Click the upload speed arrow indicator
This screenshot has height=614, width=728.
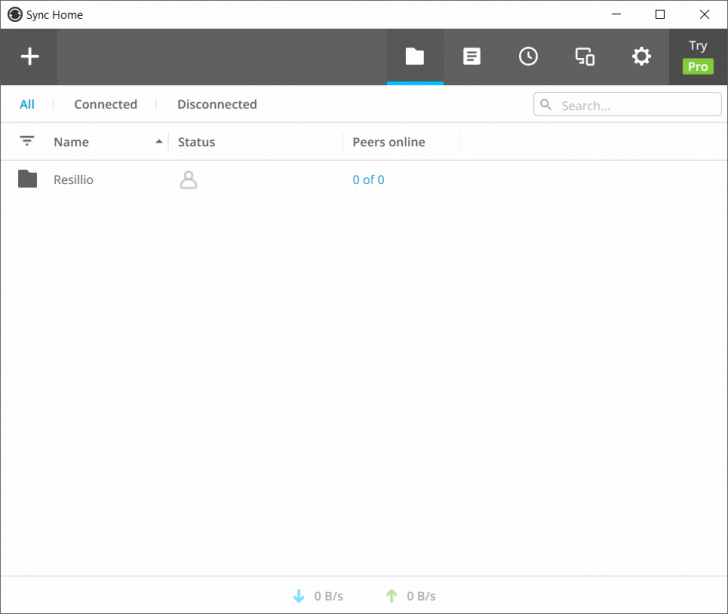click(x=391, y=596)
